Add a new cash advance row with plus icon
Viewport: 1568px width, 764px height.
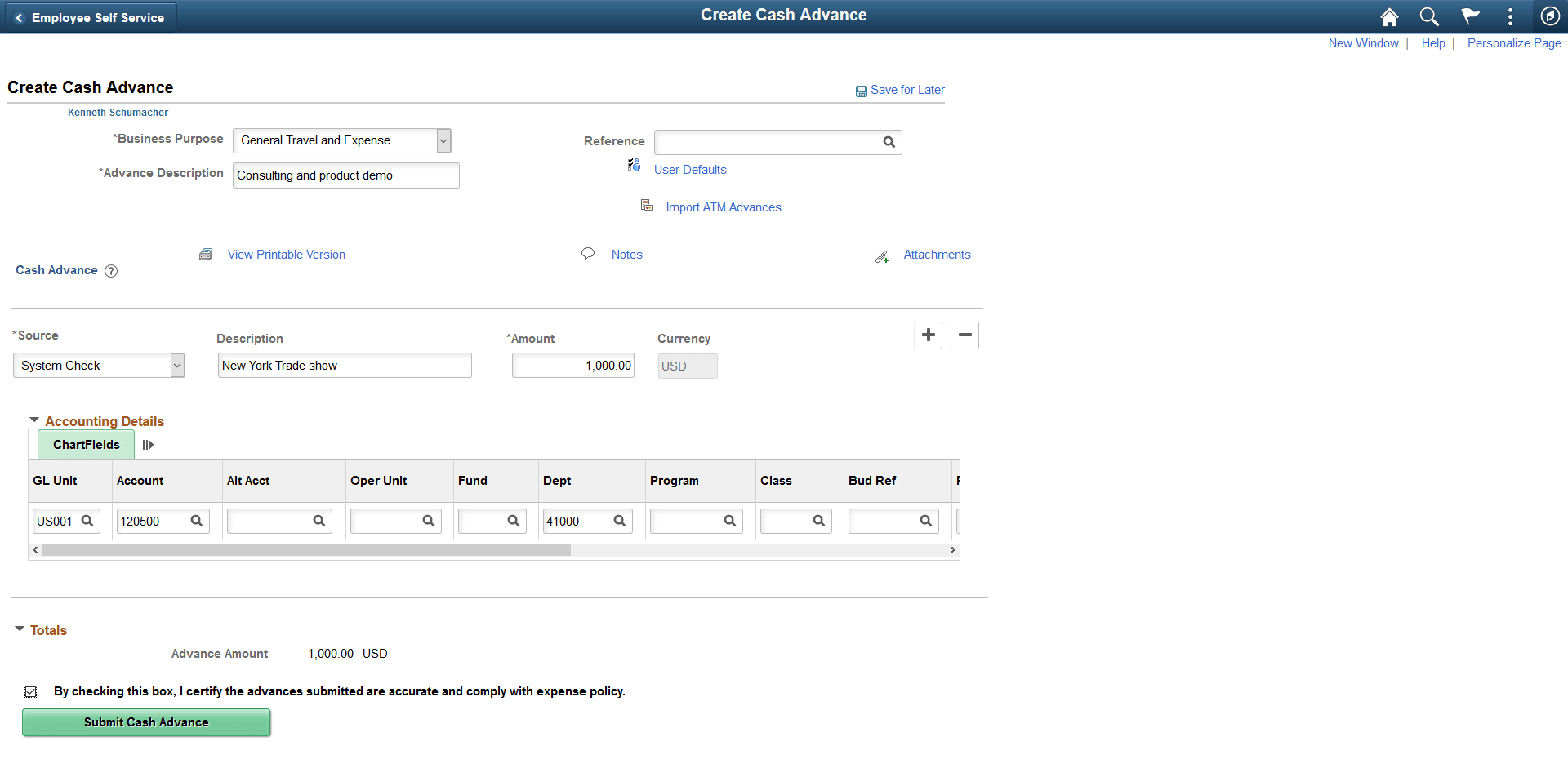pyautogui.click(x=928, y=335)
